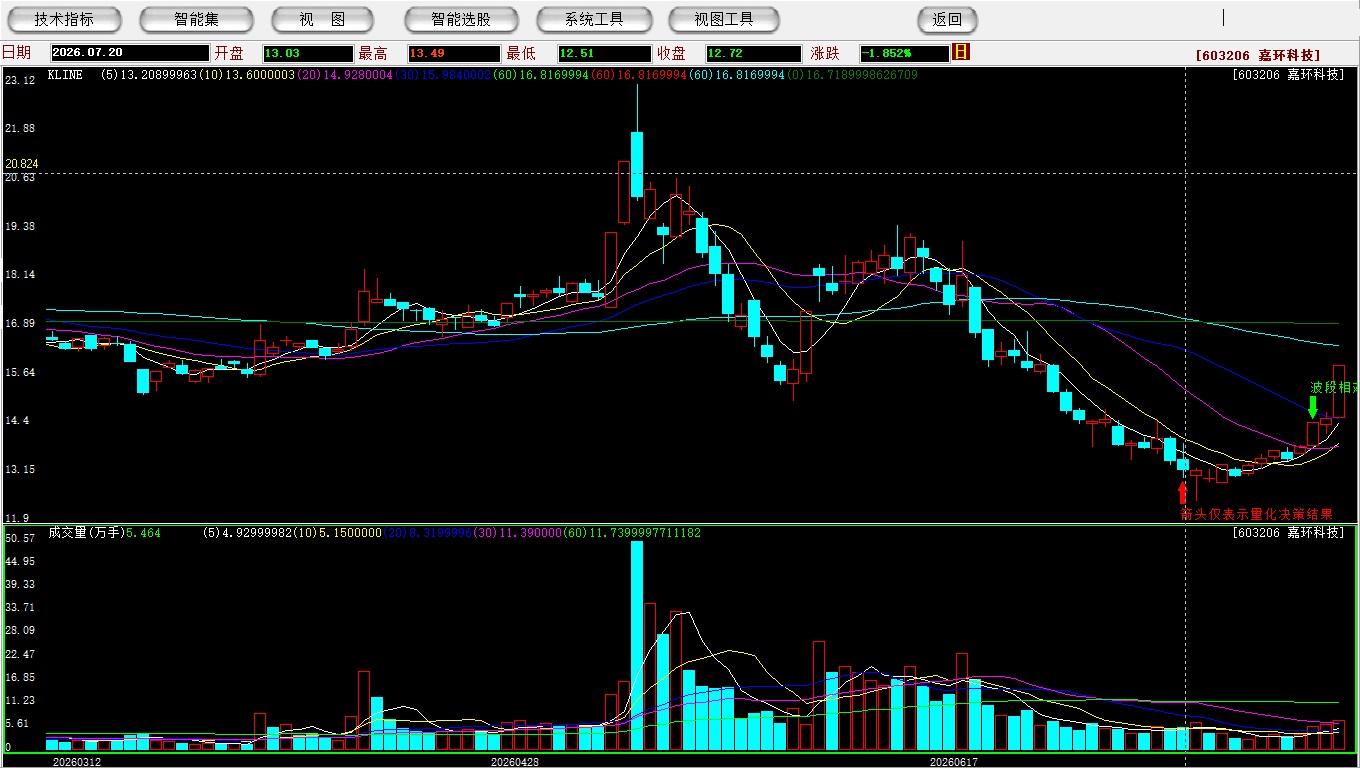Select the 开盘 value 13.03
Viewport: 1360px width, 768px height.
[308, 53]
